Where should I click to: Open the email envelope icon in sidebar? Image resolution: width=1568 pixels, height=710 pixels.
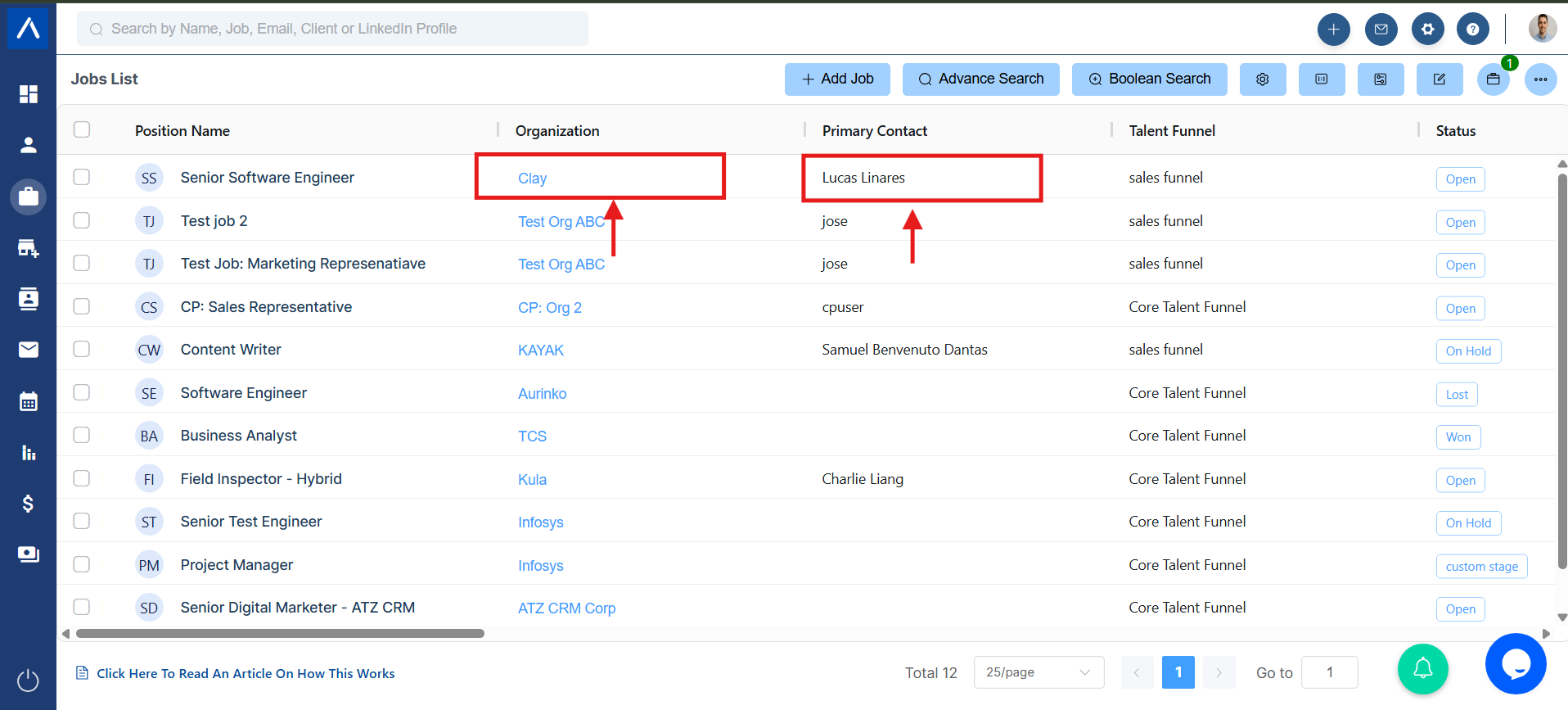pos(29,350)
